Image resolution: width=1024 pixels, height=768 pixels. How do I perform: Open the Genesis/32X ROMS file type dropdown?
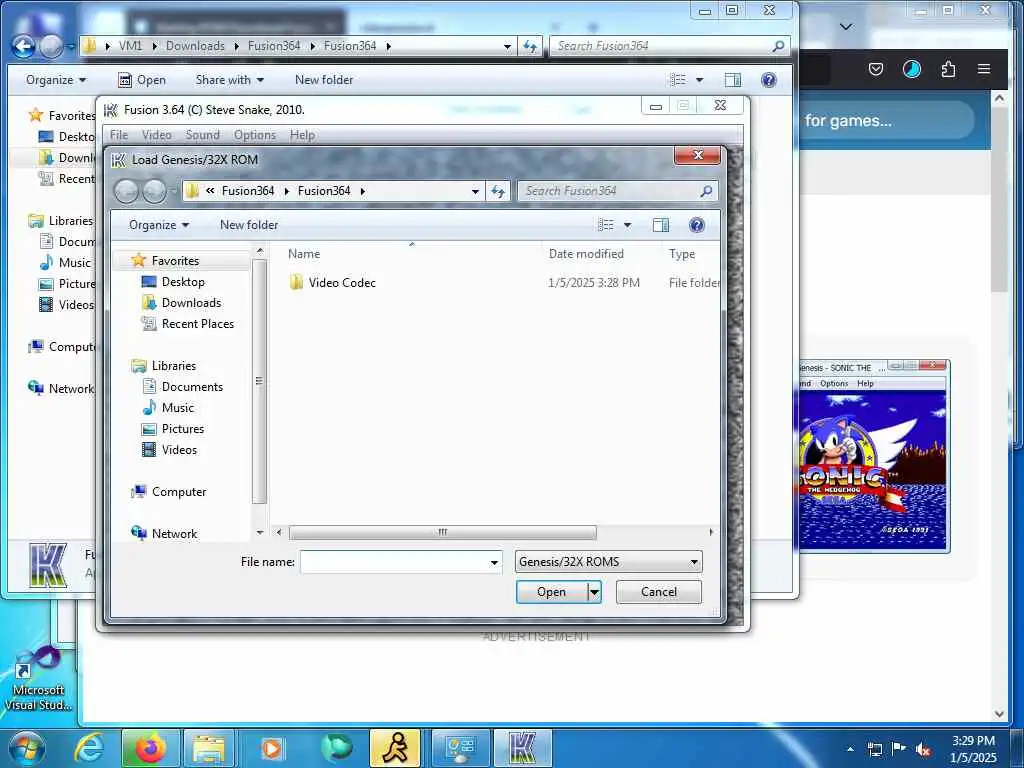click(609, 562)
